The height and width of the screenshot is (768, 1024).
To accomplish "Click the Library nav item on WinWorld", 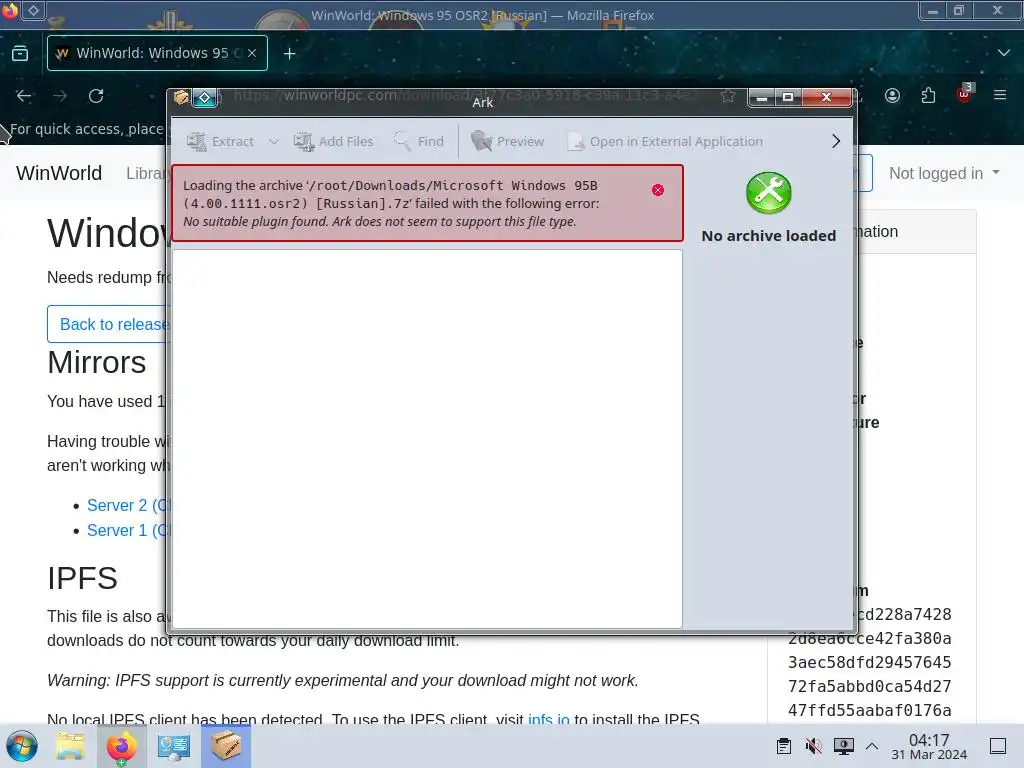I will [x=146, y=173].
